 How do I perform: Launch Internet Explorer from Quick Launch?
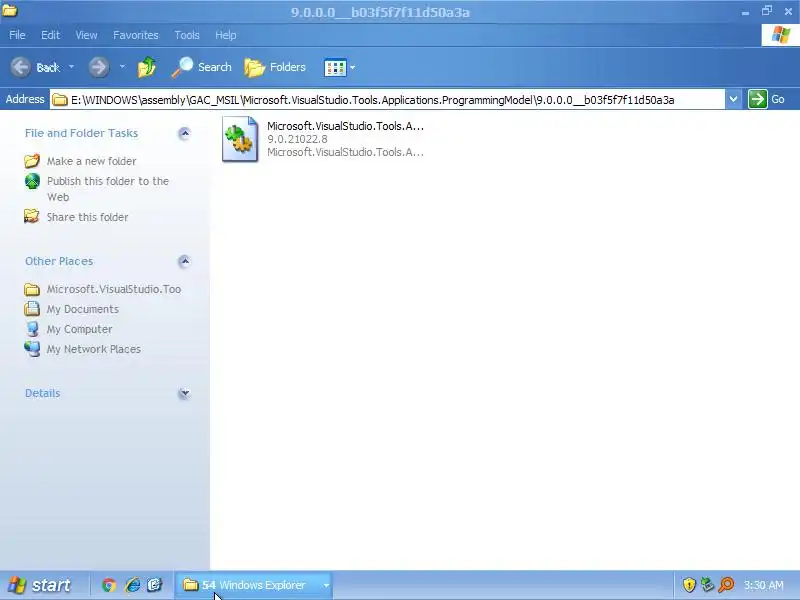(132, 585)
